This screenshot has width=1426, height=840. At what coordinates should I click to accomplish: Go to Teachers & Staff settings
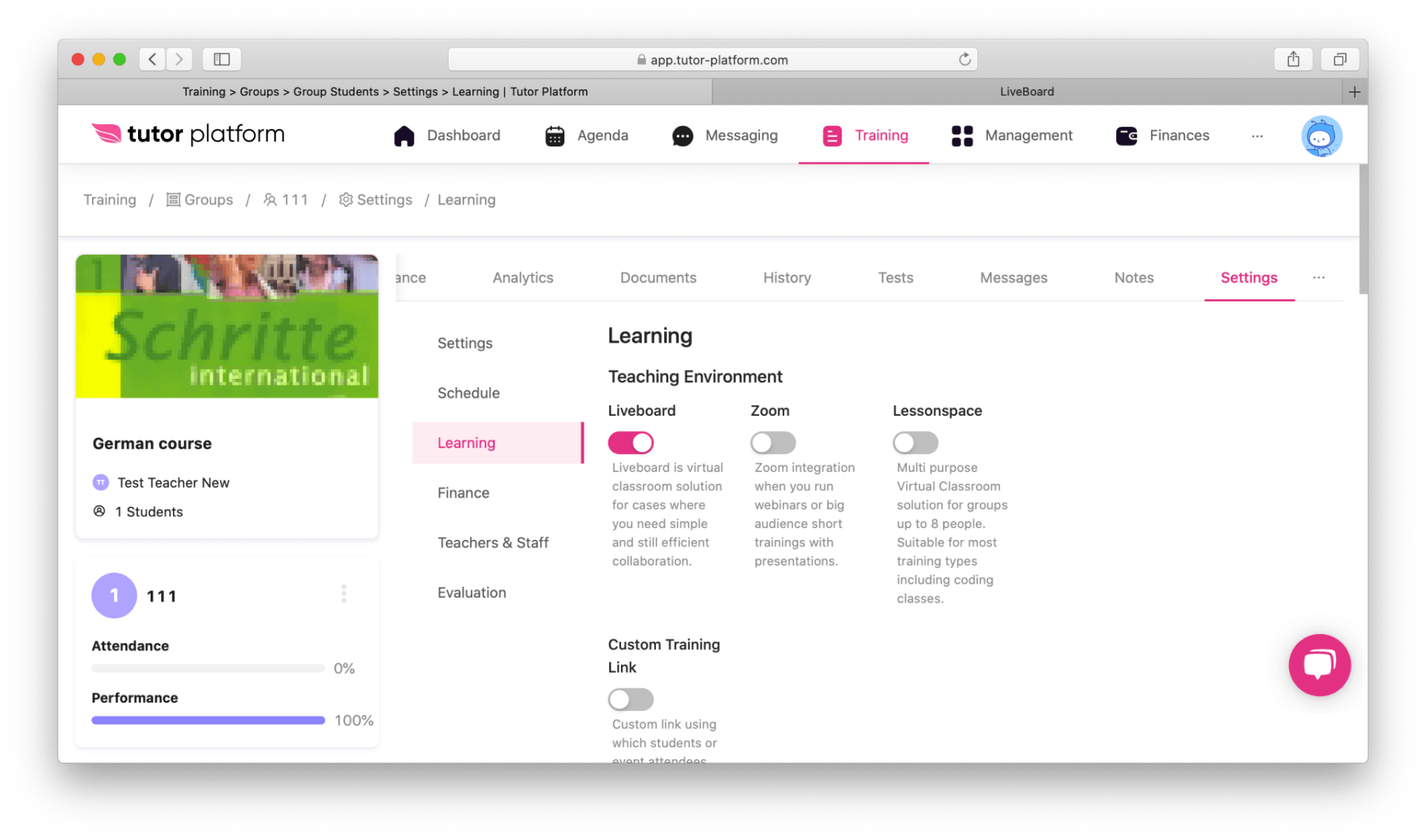click(x=493, y=542)
